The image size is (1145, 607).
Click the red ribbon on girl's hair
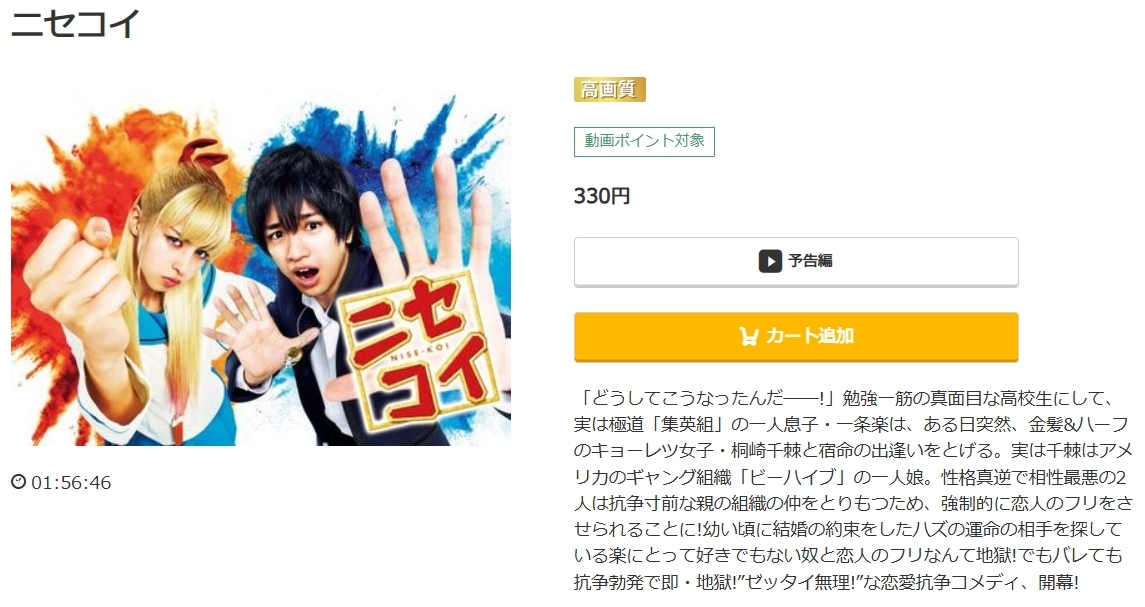(x=203, y=152)
